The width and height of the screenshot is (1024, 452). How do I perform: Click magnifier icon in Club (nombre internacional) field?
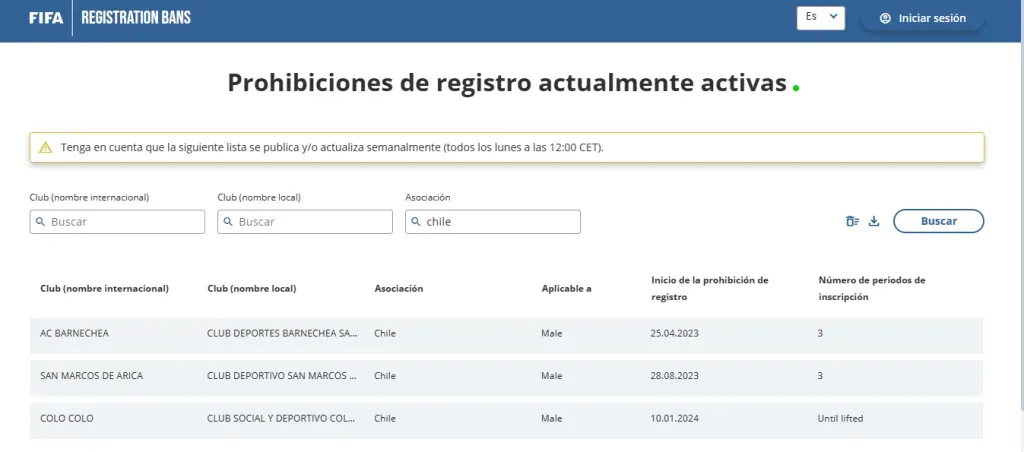coord(40,221)
